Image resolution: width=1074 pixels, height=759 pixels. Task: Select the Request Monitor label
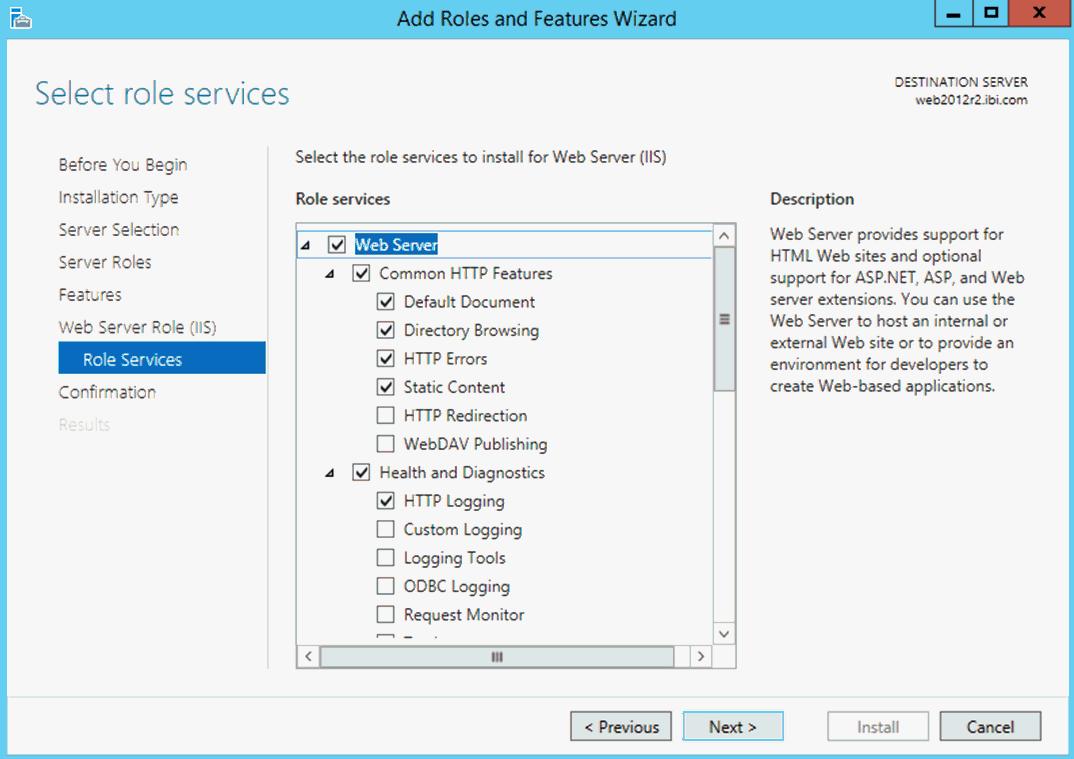(464, 615)
